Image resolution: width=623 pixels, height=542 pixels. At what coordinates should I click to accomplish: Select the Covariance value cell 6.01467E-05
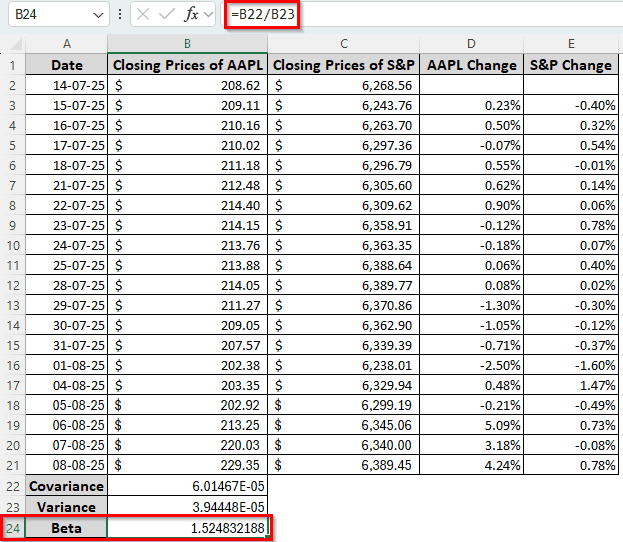[187, 486]
